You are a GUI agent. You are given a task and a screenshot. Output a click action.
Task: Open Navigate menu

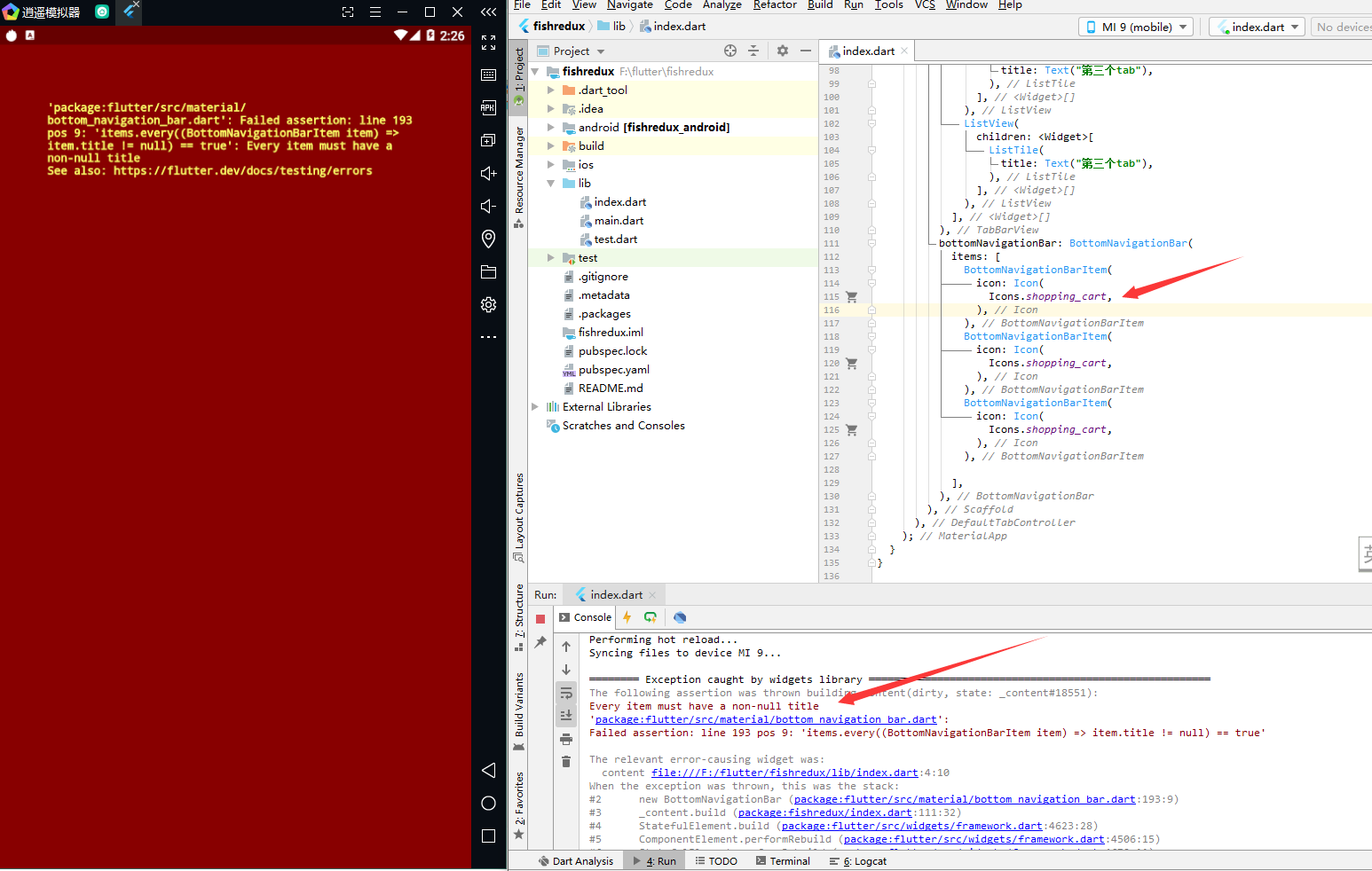click(629, 4)
